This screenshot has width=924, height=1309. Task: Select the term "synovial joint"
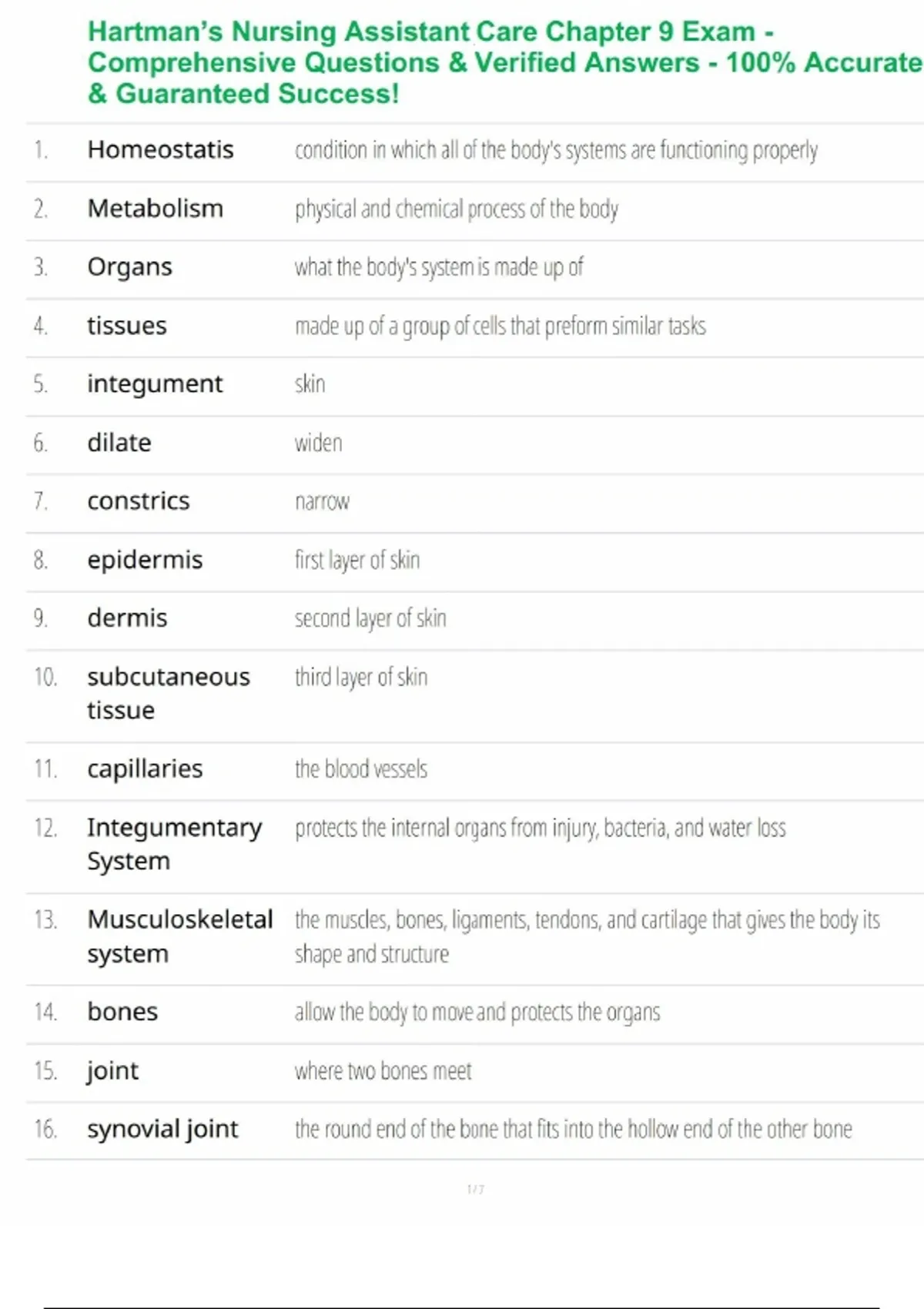(x=162, y=1129)
